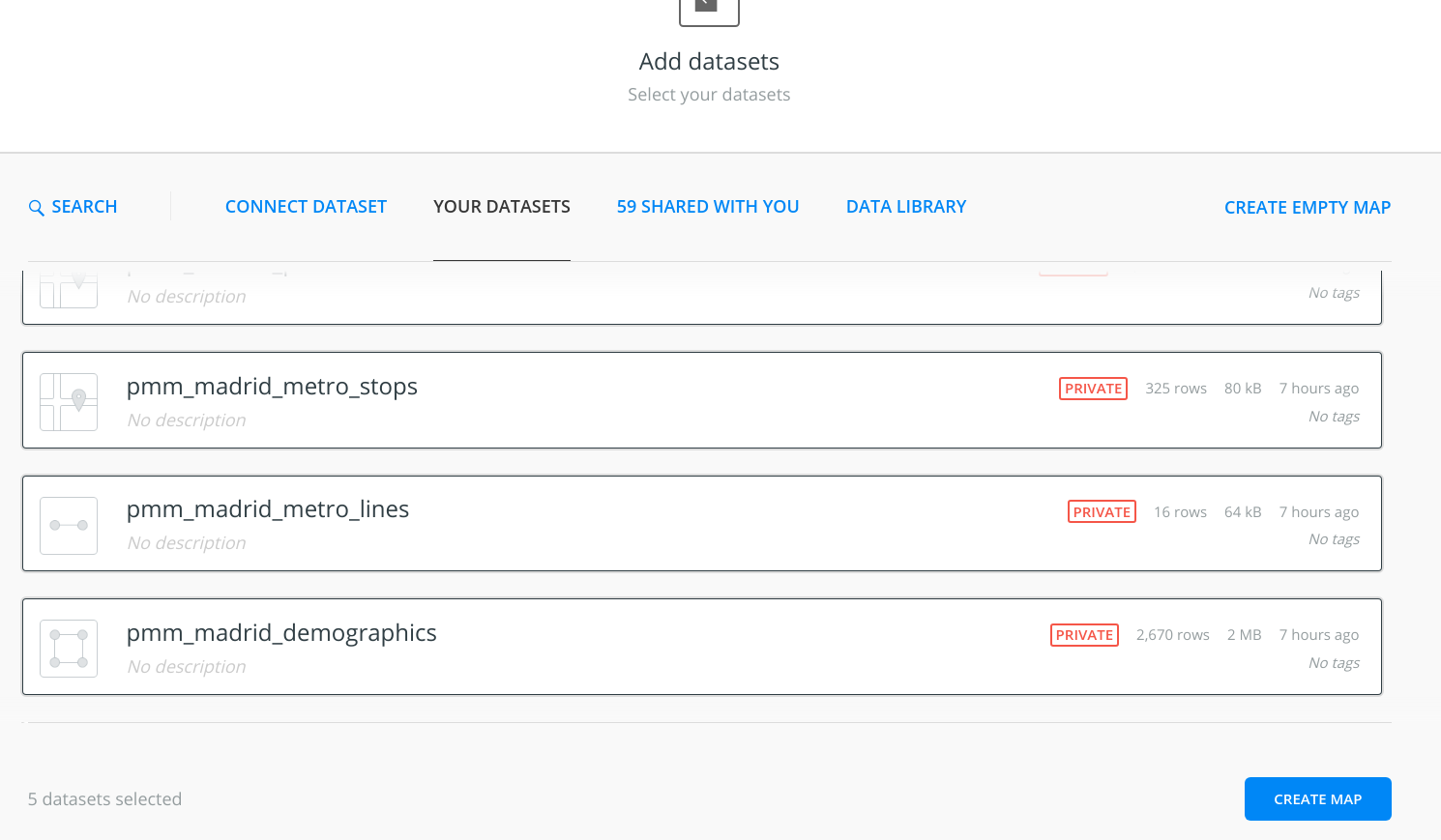Click the pmm_madrid_metro_lines line geometry icon
The image size is (1441, 840).
tap(69, 526)
